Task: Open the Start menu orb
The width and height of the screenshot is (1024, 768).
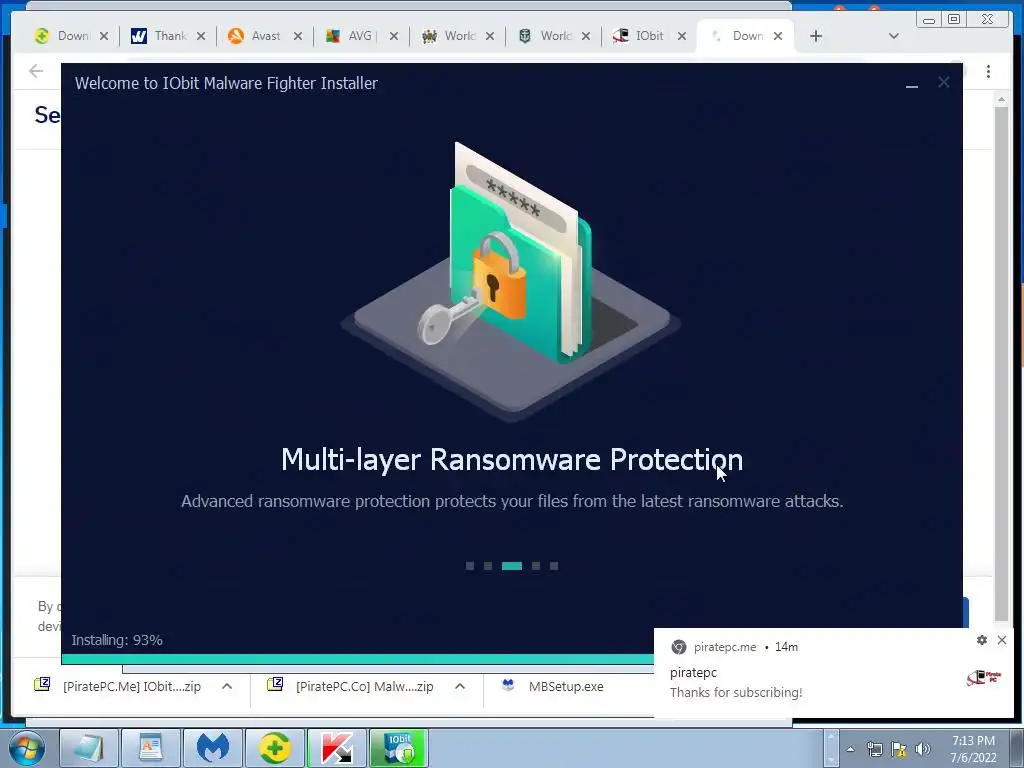Action: tap(26, 748)
